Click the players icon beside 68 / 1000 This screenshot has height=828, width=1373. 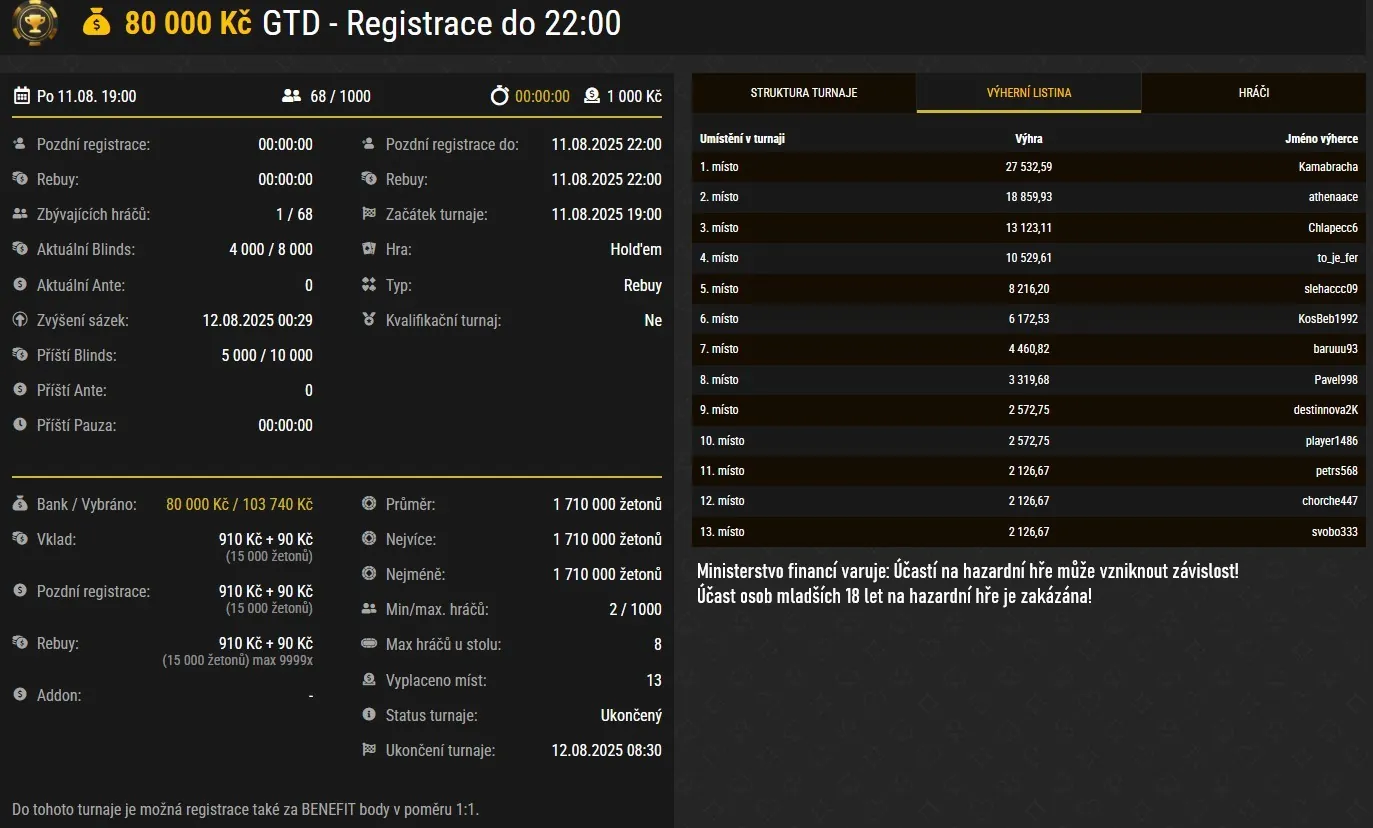pos(291,96)
